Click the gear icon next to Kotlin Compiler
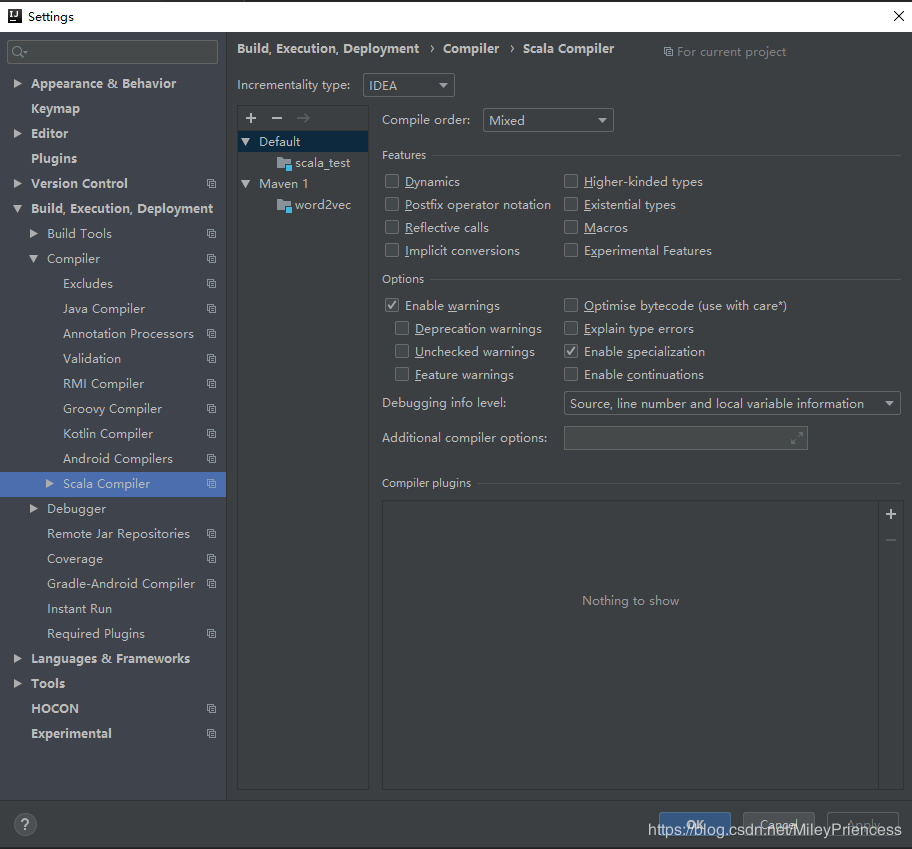Viewport: 912px width, 849px height. pos(210,433)
